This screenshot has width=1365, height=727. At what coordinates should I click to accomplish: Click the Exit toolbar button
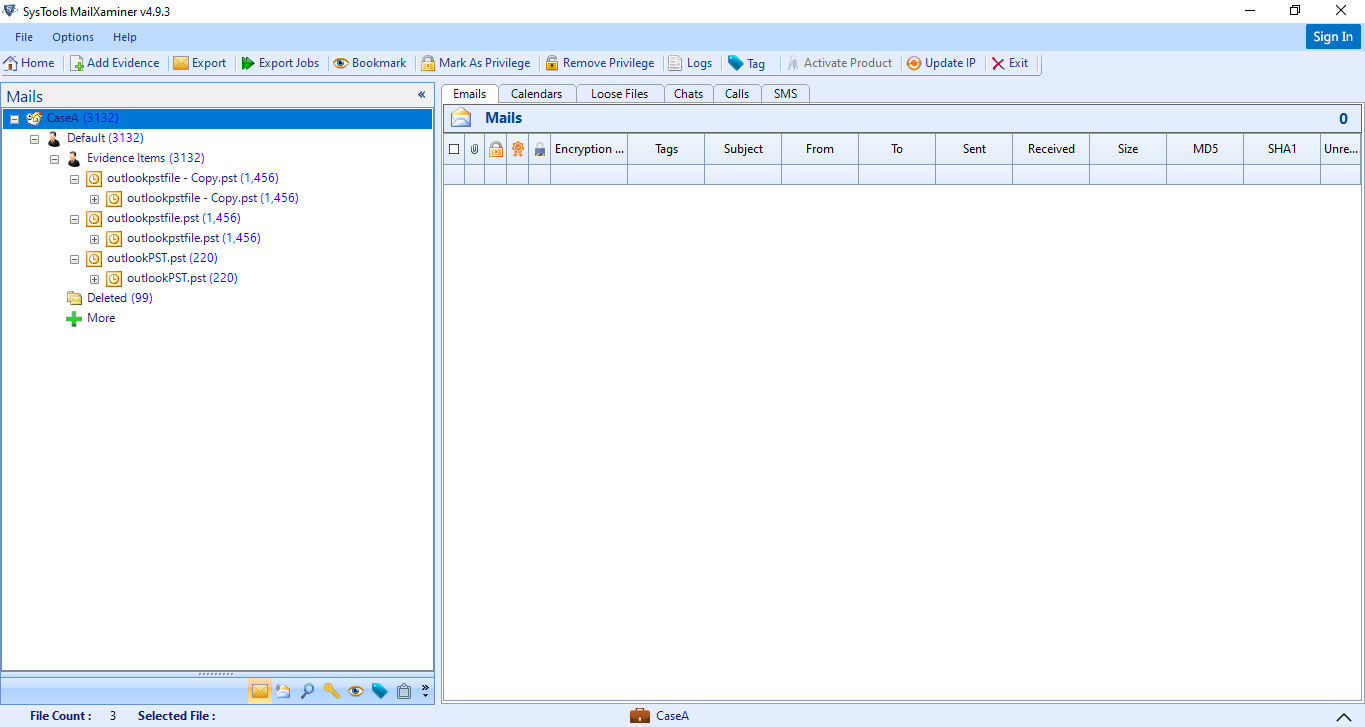pyautogui.click(x=1010, y=63)
